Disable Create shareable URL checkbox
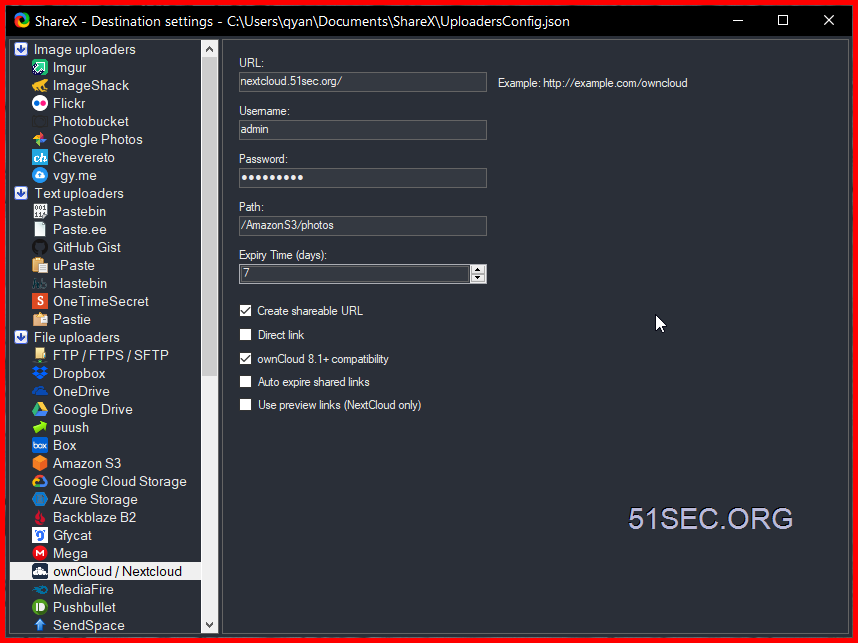Viewport: 858px width, 643px height. [246, 311]
